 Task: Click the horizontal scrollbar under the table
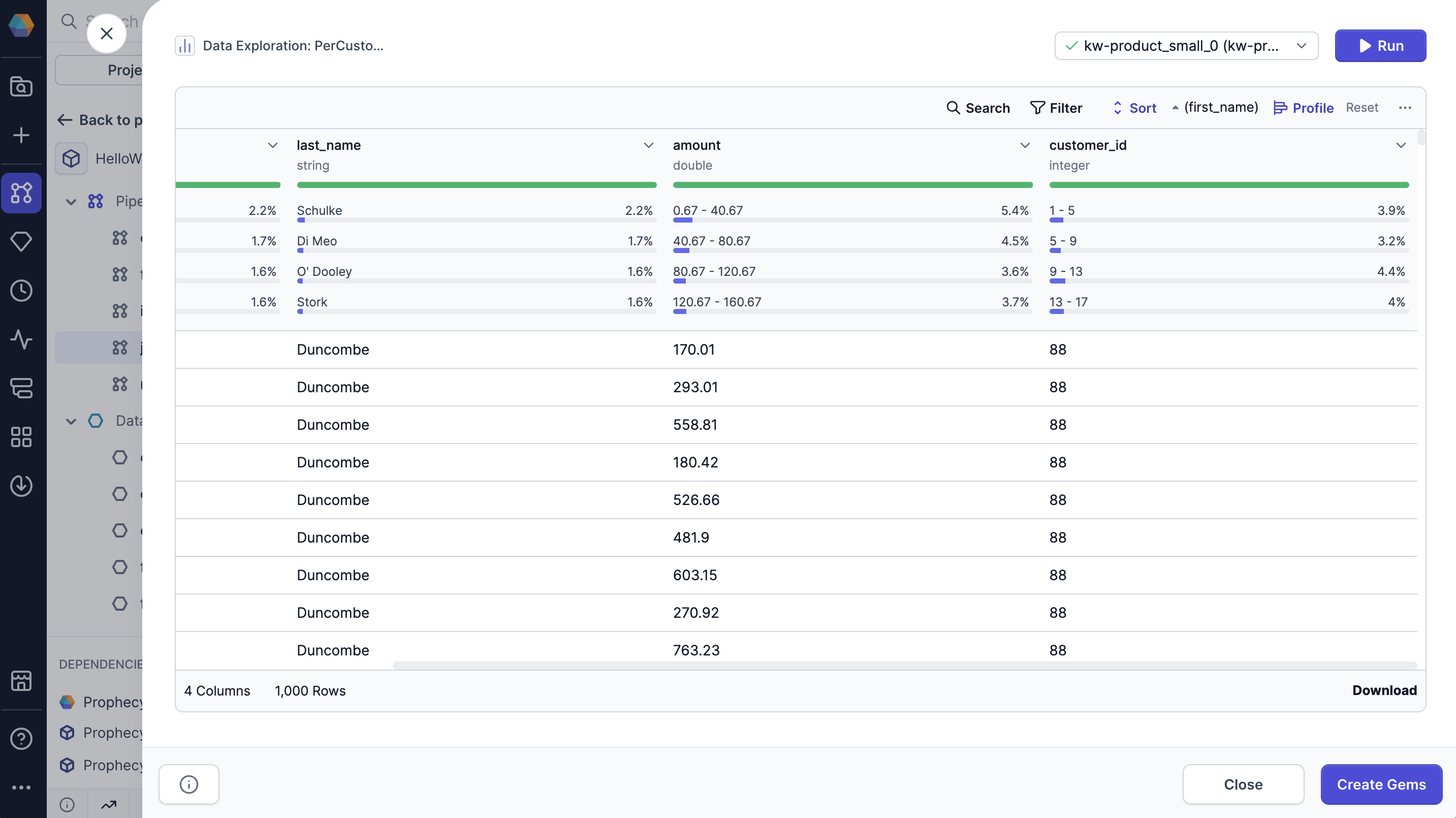pyautogui.click(x=904, y=665)
